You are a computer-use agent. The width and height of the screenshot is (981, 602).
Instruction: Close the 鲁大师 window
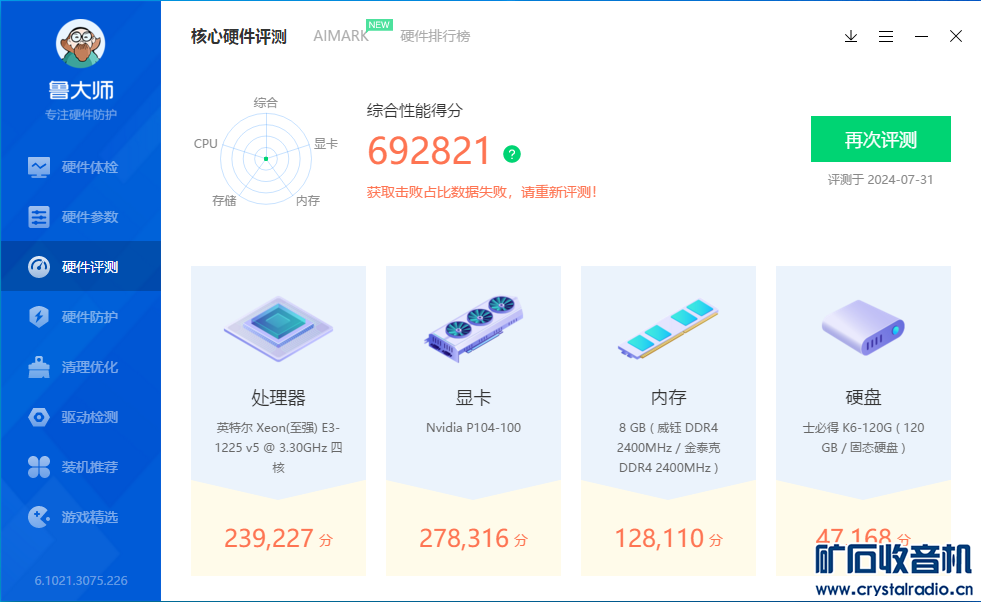955,36
